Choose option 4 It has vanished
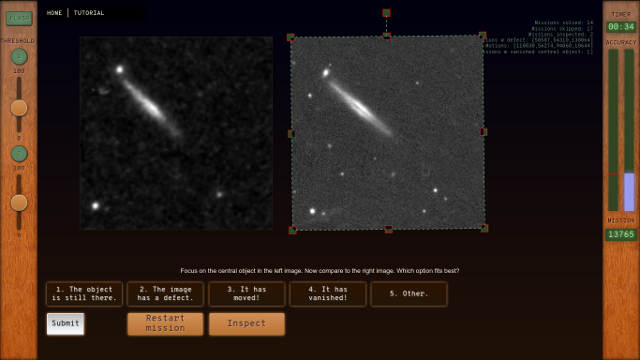640x360 pixels. point(328,294)
